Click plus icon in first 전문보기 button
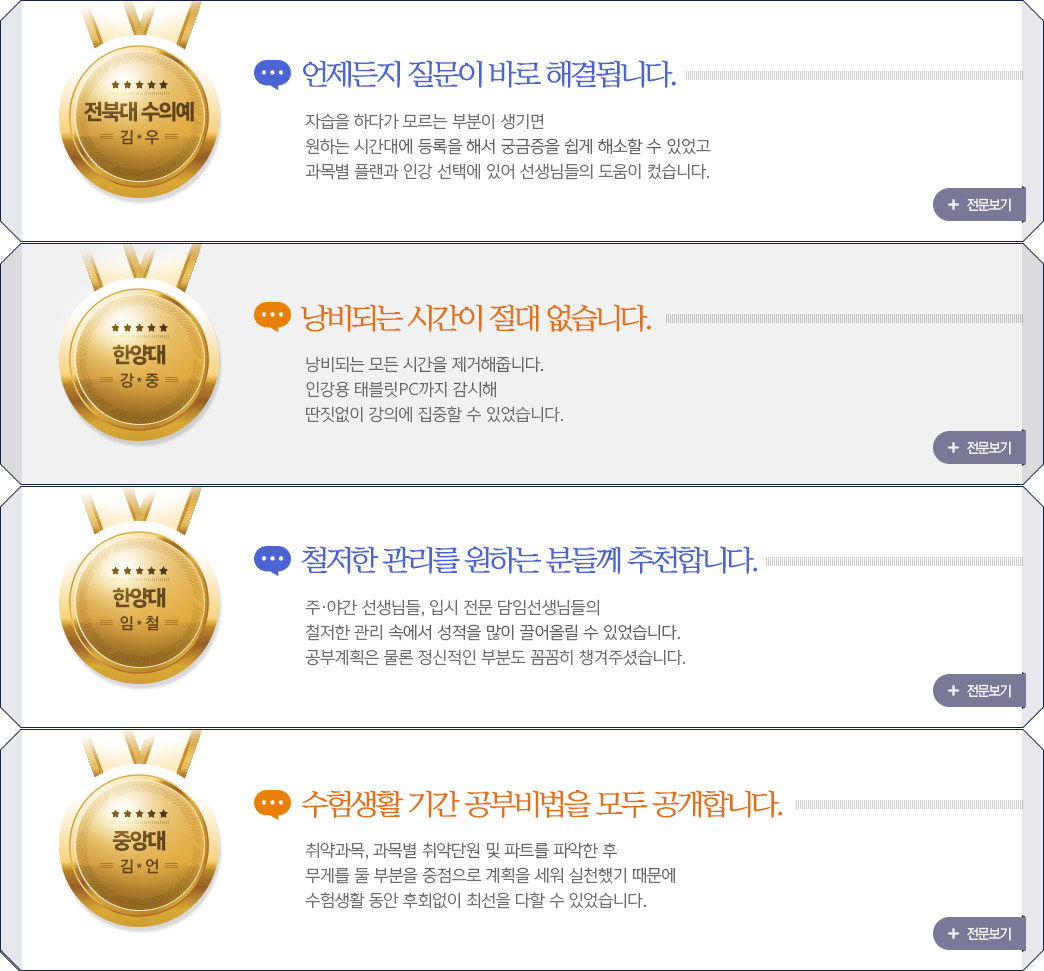This screenshot has height=971, width=1044. 953,204
